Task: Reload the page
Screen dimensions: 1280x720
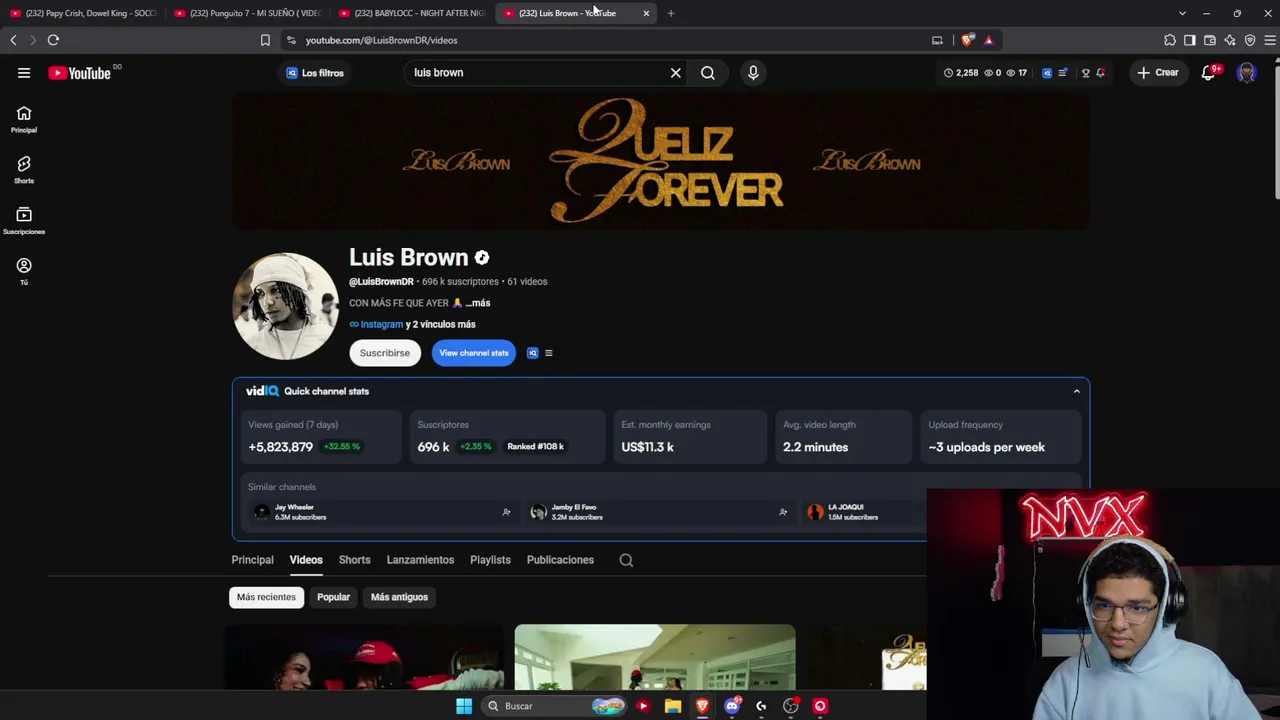Action: coord(53,40)
